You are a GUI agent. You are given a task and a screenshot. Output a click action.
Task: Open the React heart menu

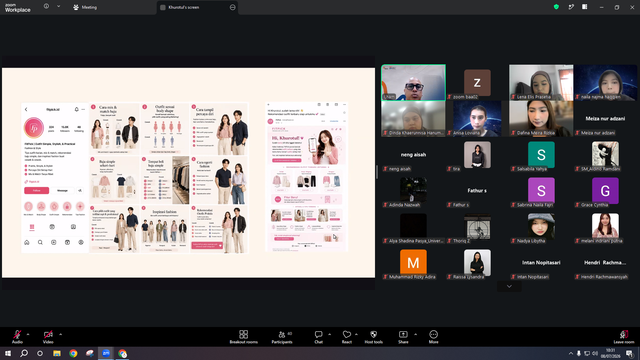click(347, 337)
